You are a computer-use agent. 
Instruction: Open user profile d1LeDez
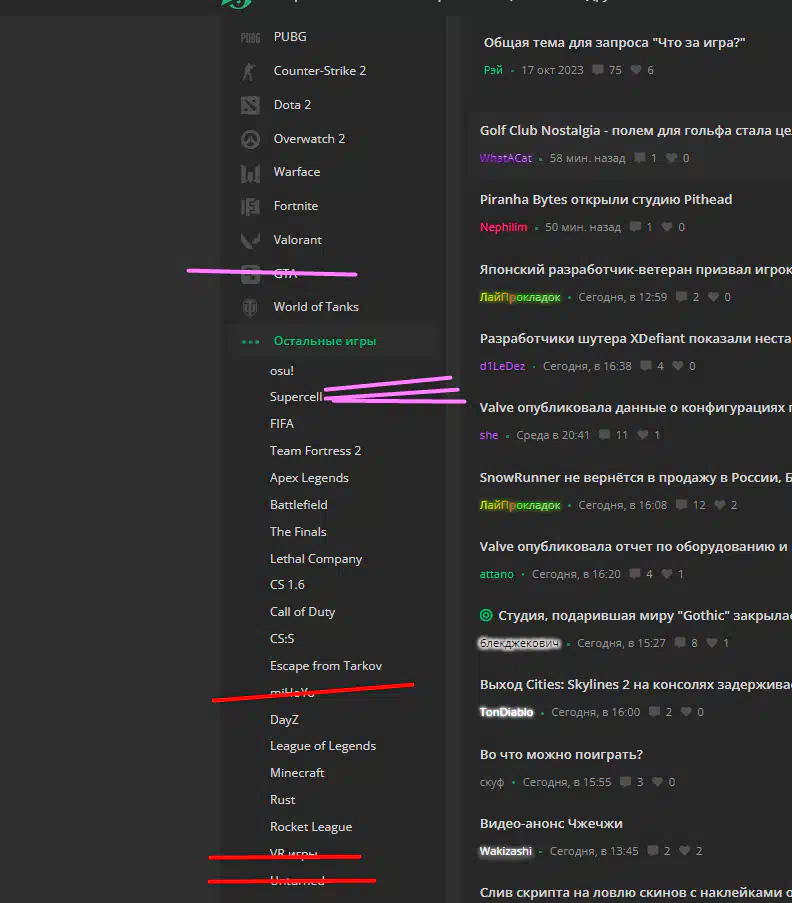pos(502,366)
